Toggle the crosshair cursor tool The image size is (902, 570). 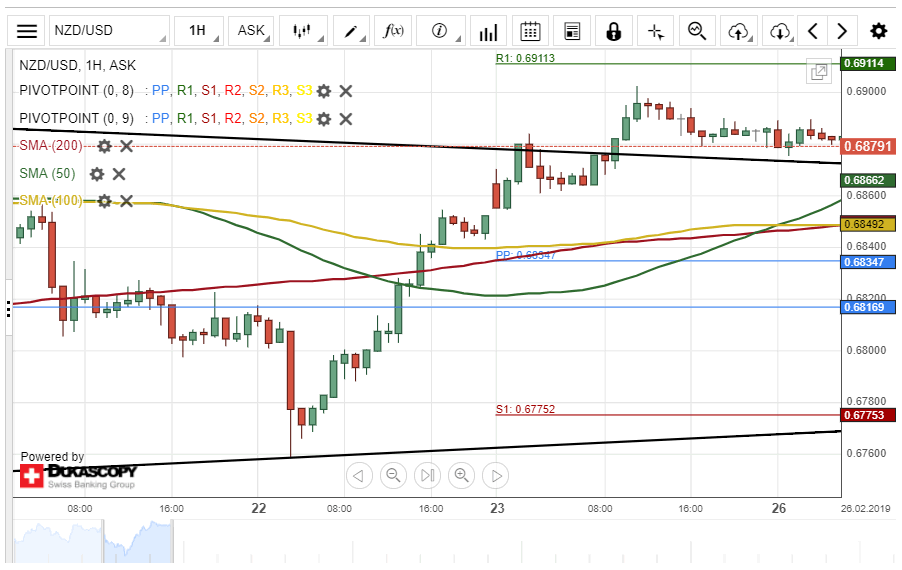[x=656, y=31]
